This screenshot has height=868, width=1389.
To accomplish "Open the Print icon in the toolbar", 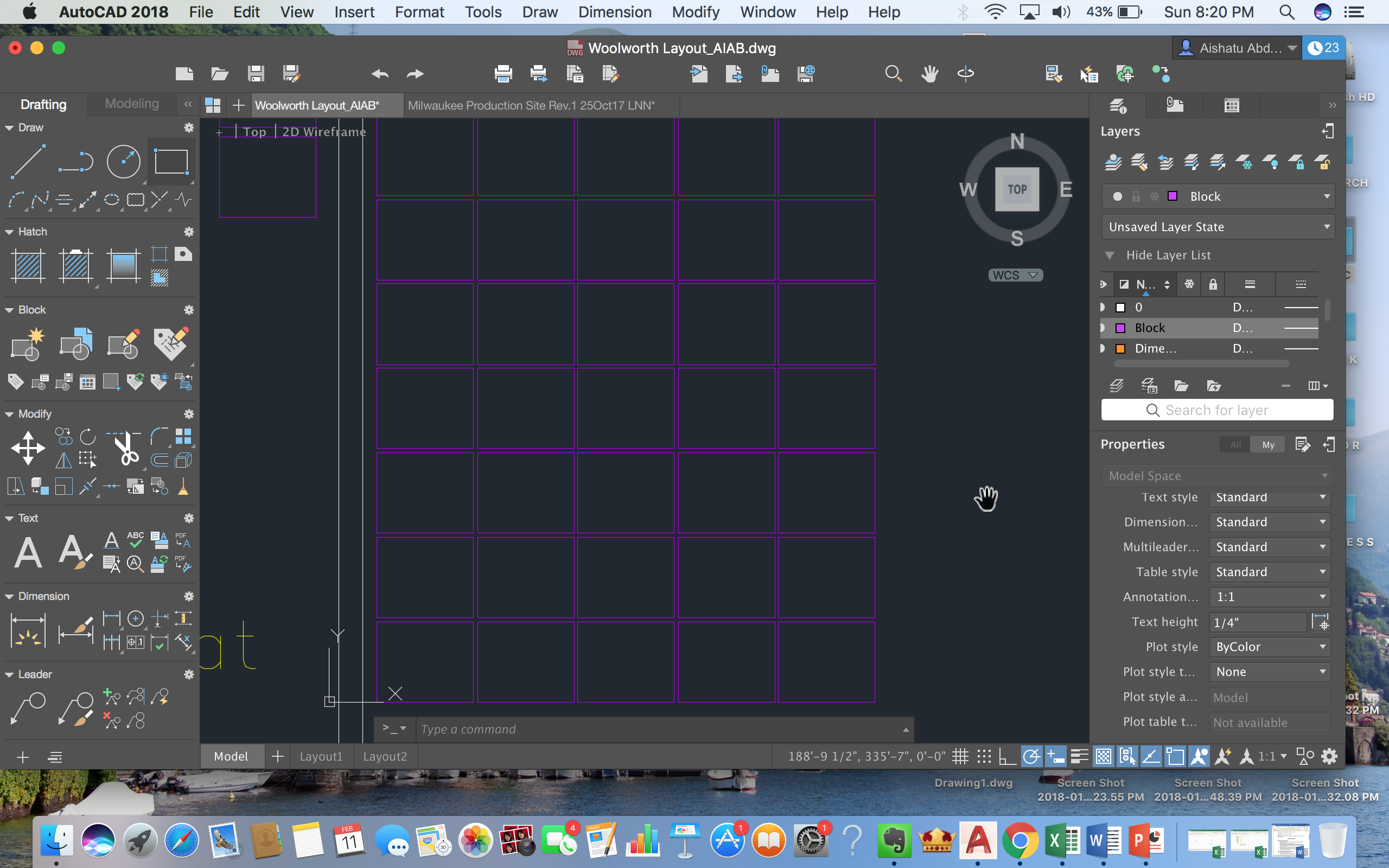I will [x=503, y=73].
